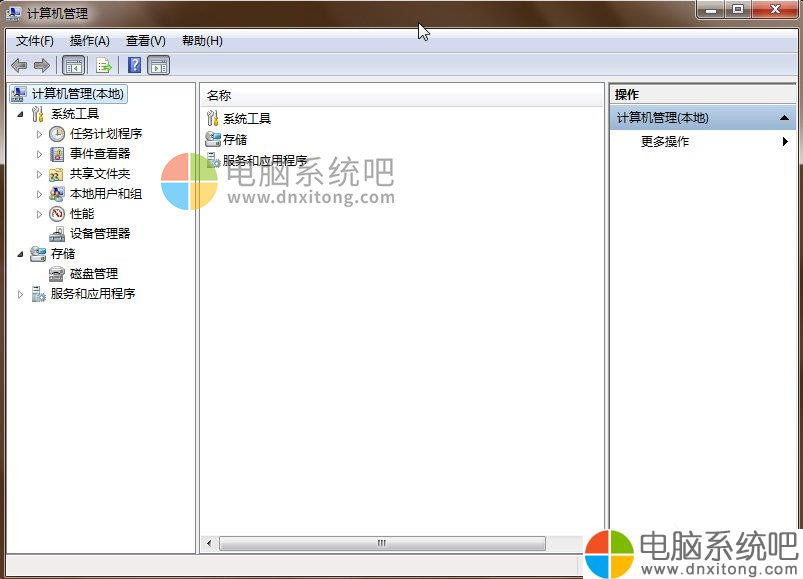Click the 更多操作 action link
803x579 pixels.
point(665,141)
